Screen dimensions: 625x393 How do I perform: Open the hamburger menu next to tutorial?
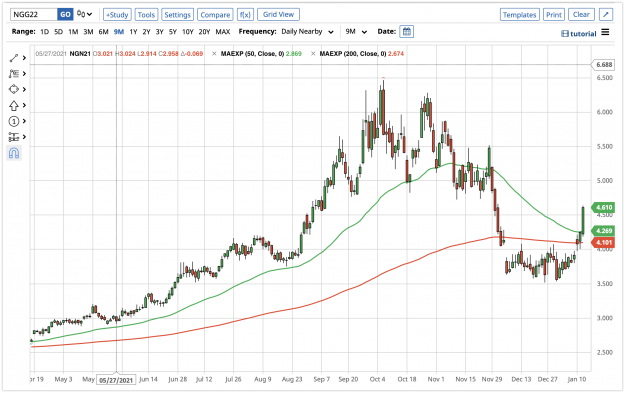click(605, 32)
